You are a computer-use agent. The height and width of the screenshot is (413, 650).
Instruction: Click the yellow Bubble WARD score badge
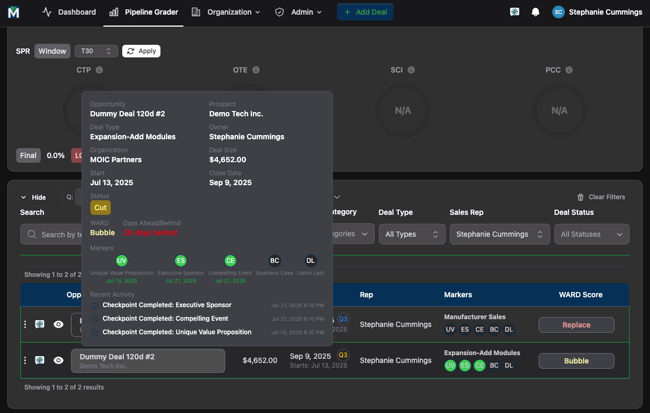(576, 361)
